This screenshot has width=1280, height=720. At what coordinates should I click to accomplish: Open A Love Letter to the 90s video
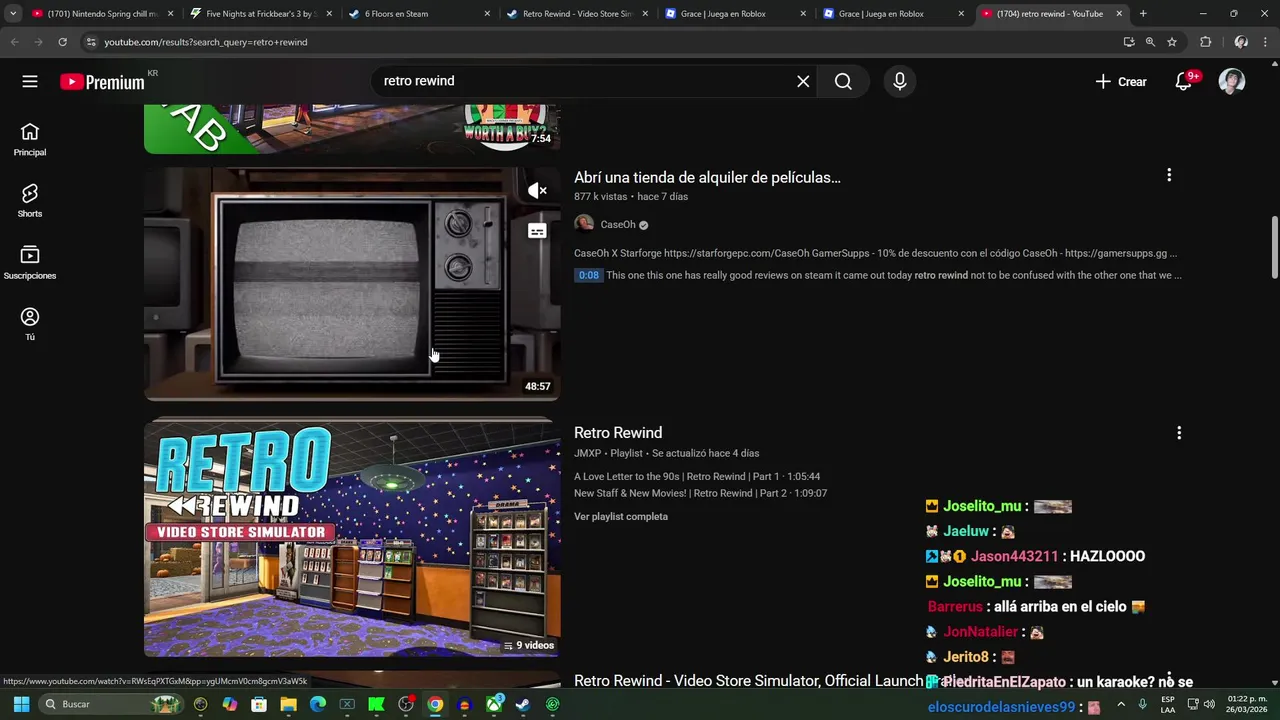697,477
